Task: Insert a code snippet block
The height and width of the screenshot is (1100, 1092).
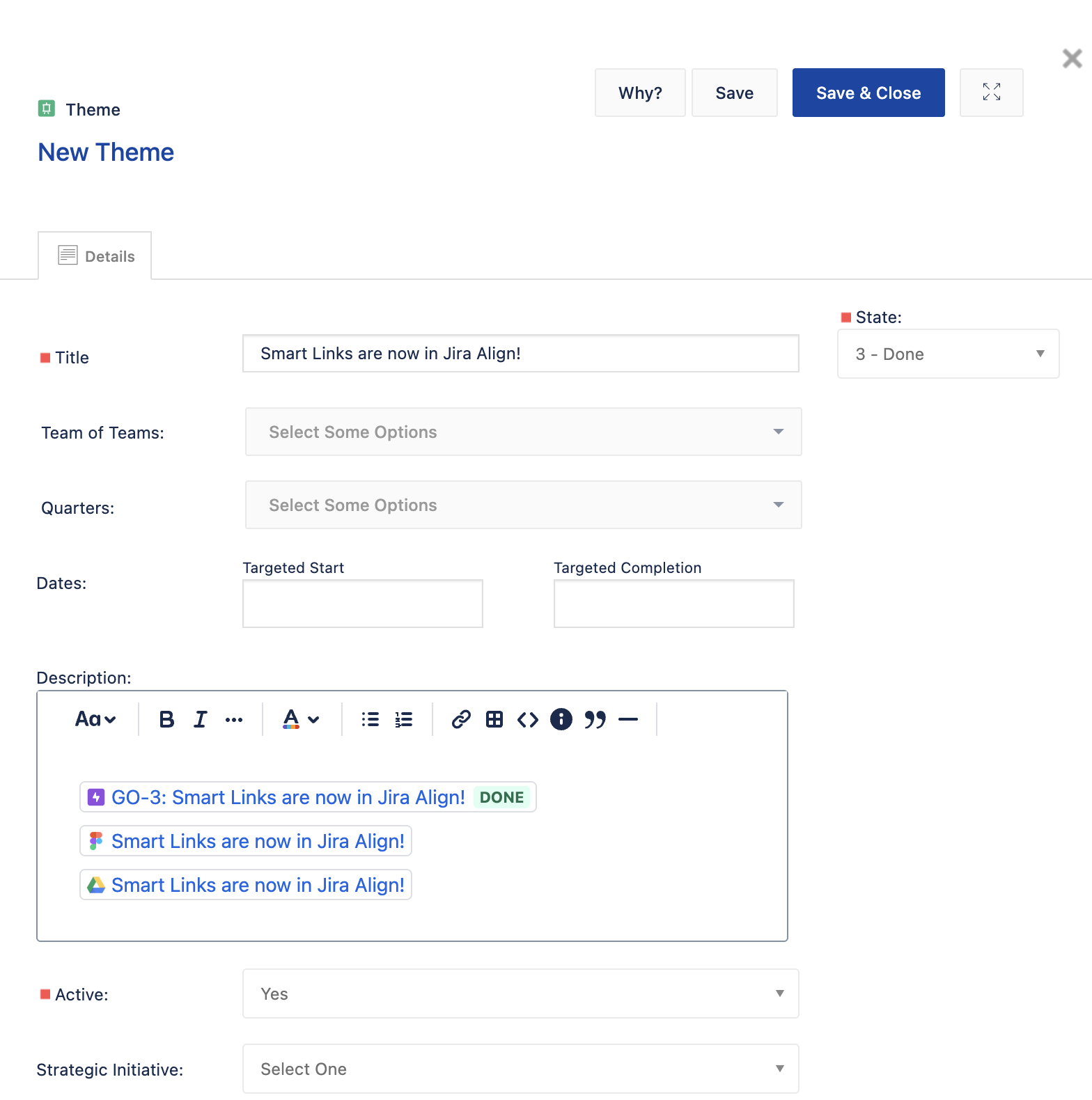Action: [528, 719]
